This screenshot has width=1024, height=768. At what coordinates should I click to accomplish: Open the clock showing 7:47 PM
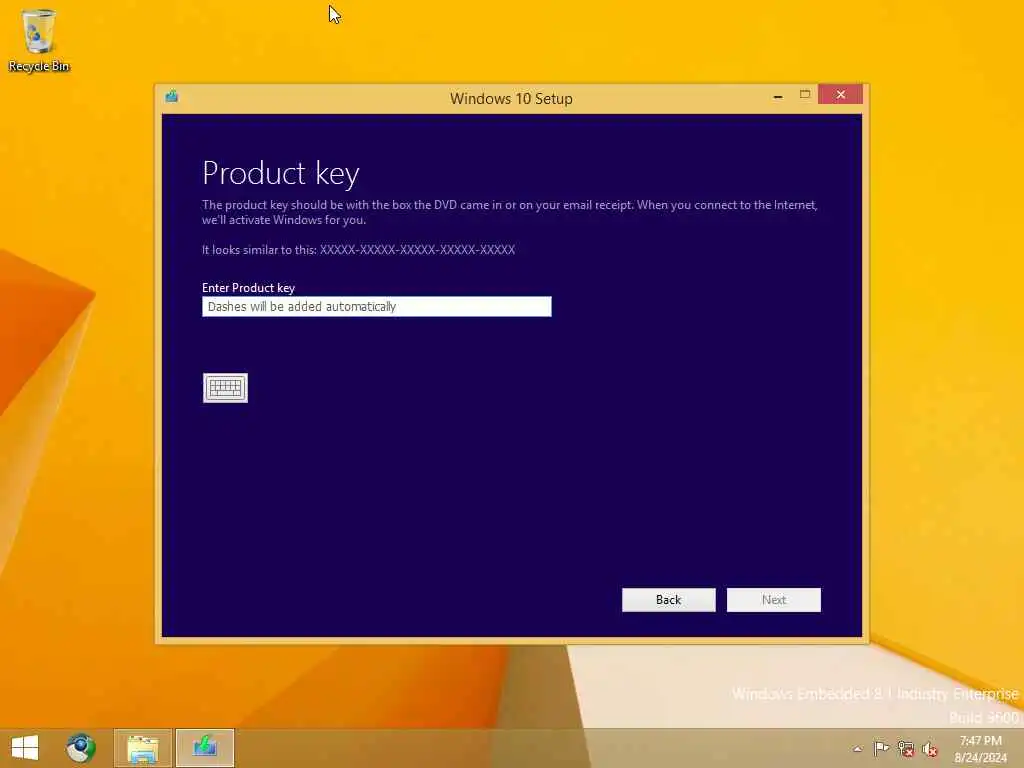(x=980, y=748)
